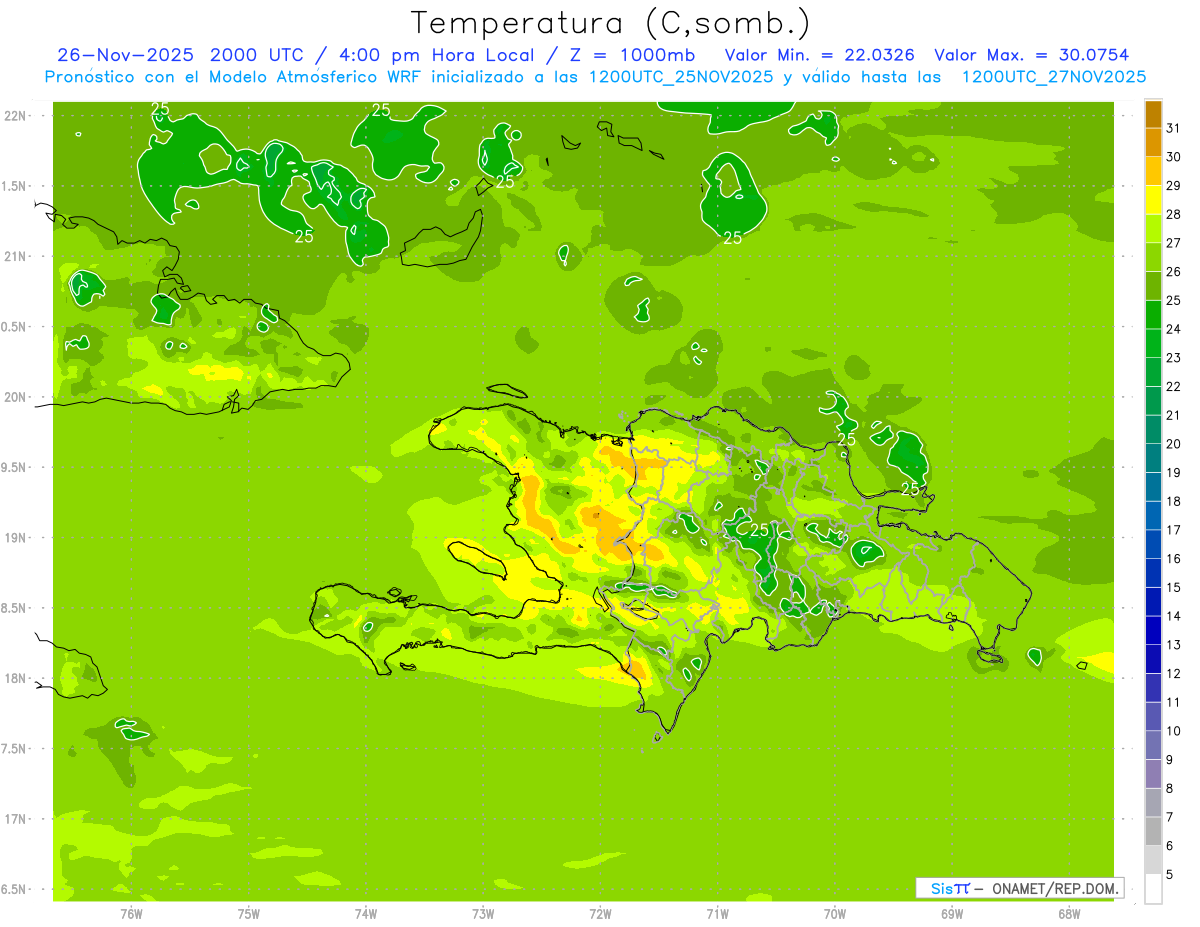Click the yellow legend swatch between 28 and 29
The height and width of the screenshot is (927, 1200).
point(1153,199)
